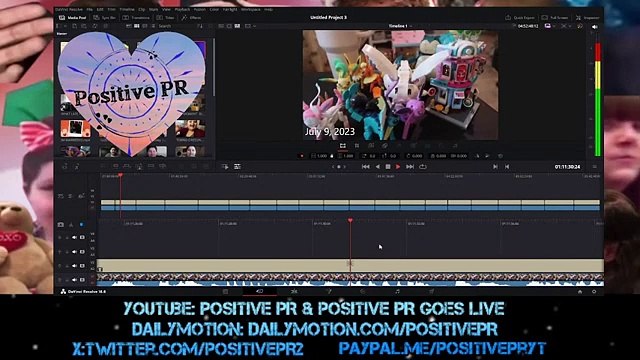Image resolution: width=640 pixels, height=360 pixels.
Task: Mute the third timeline track
Action: [x=74, y=266]
